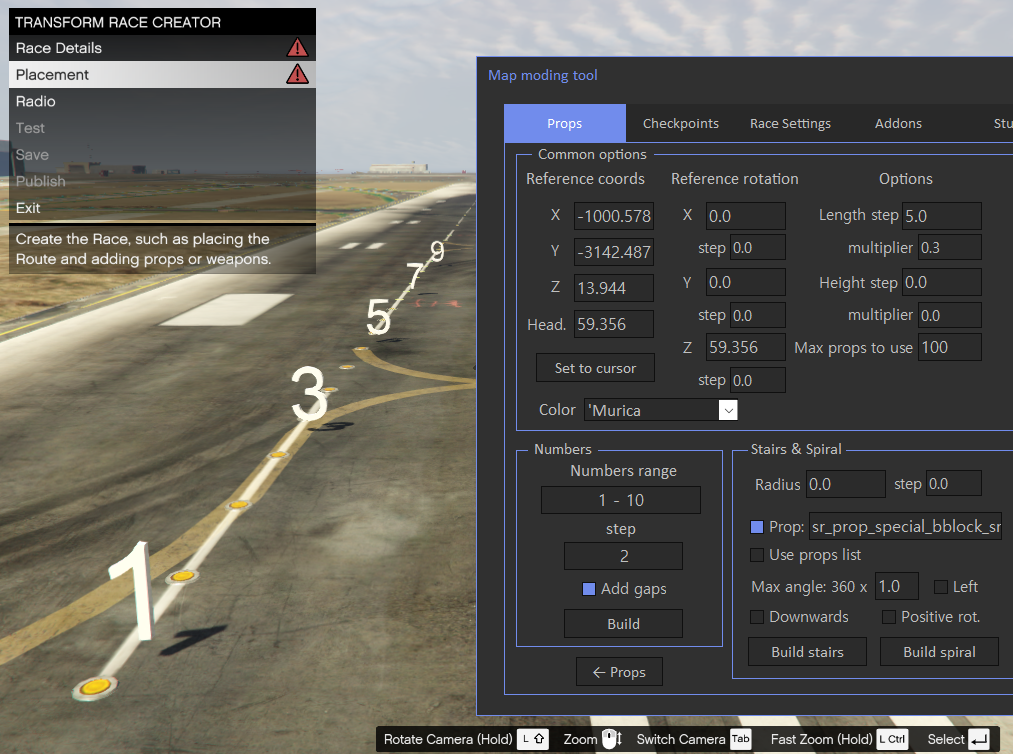The width and height of the screenshot is (1013, 754).
Task: Click the Max angle multiplier field
Action: 897,586
